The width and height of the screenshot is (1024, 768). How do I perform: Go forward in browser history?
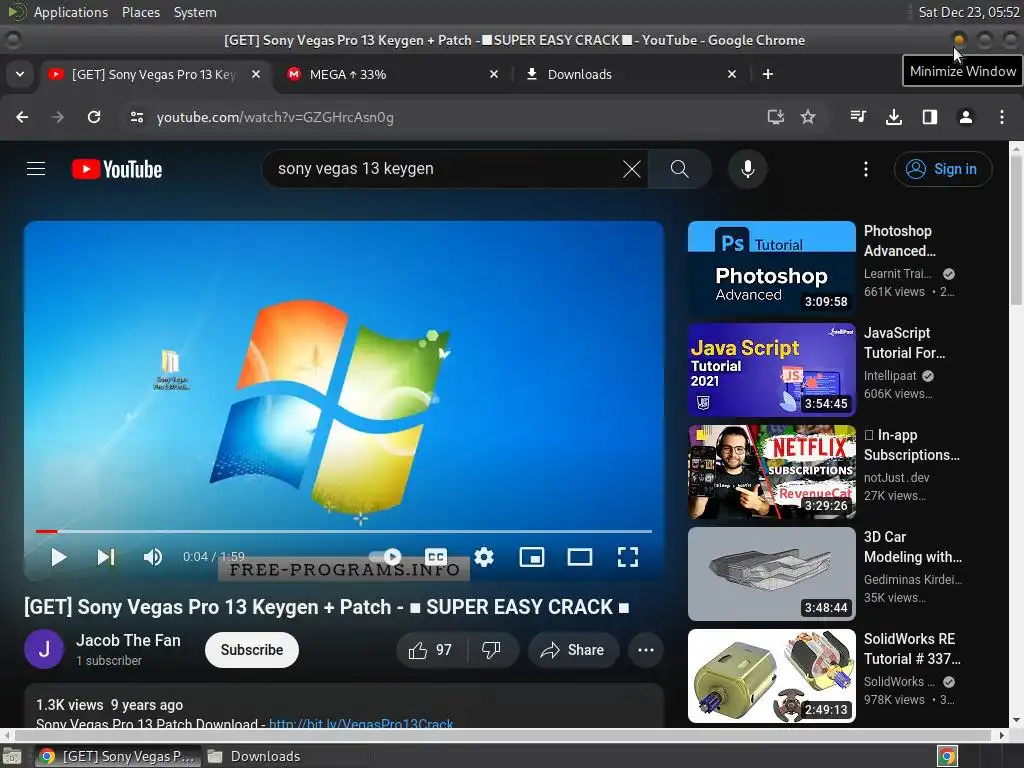click(58, 118)
